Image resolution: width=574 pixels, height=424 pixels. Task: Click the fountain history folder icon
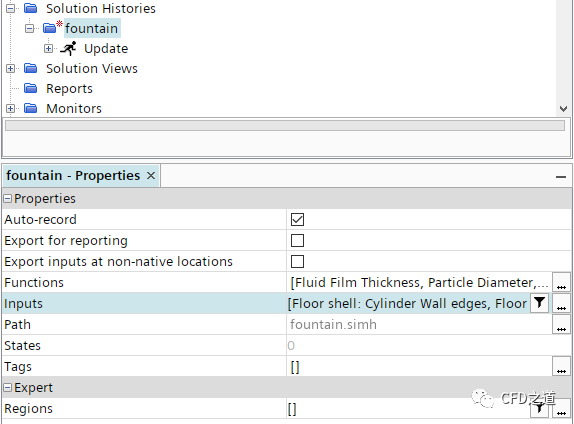tap(49, 28)
